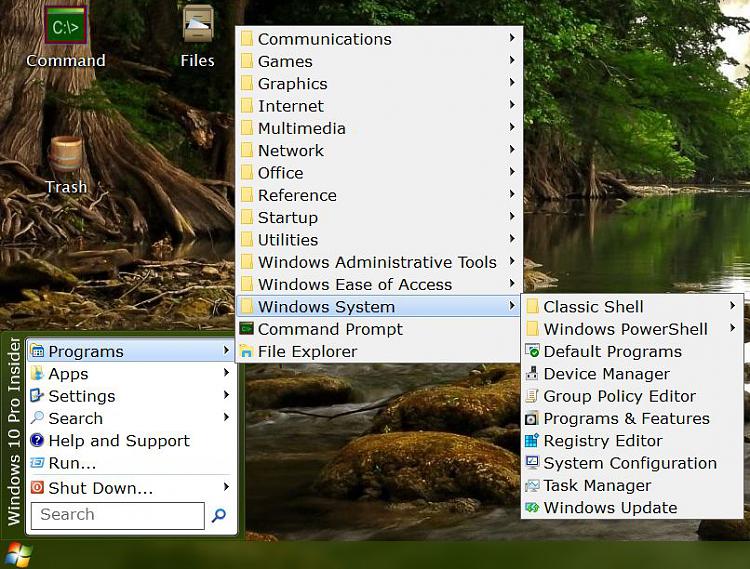The width and height of the screenshot is (750, 569).
Task: Click the File Explorer icon in Programs menu
Action: (247, 351)
